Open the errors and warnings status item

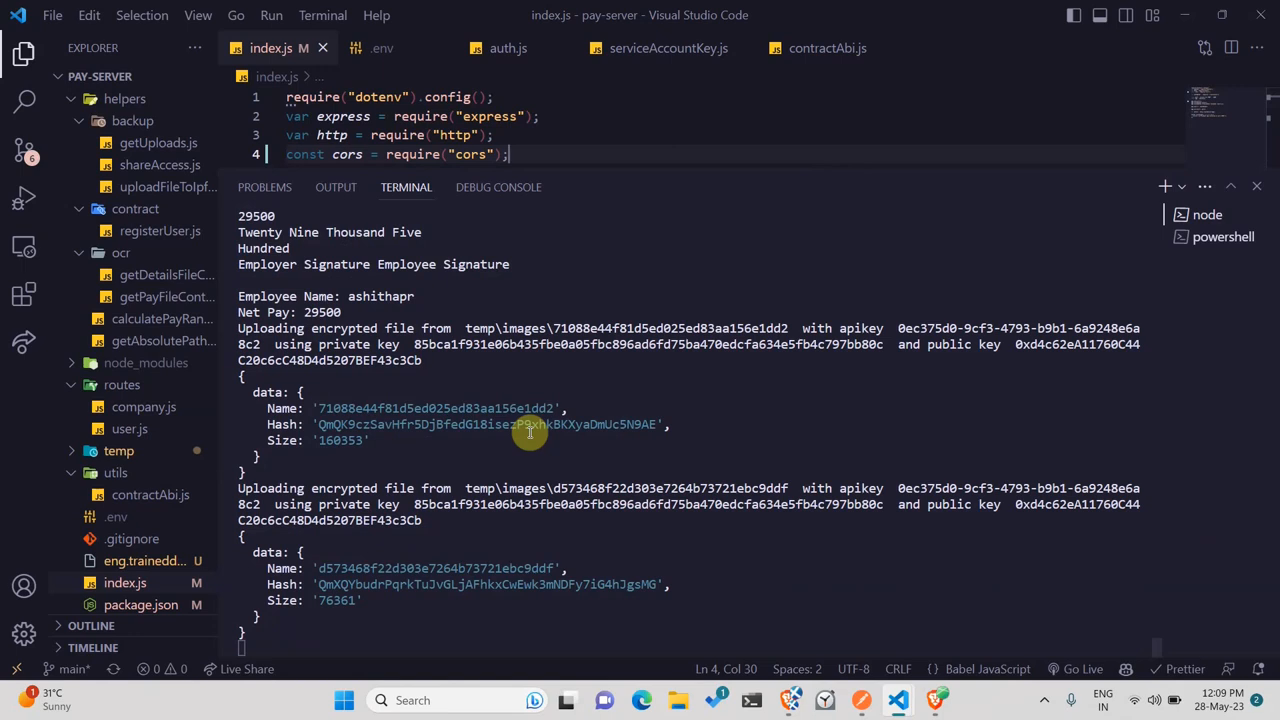[162, 669]
